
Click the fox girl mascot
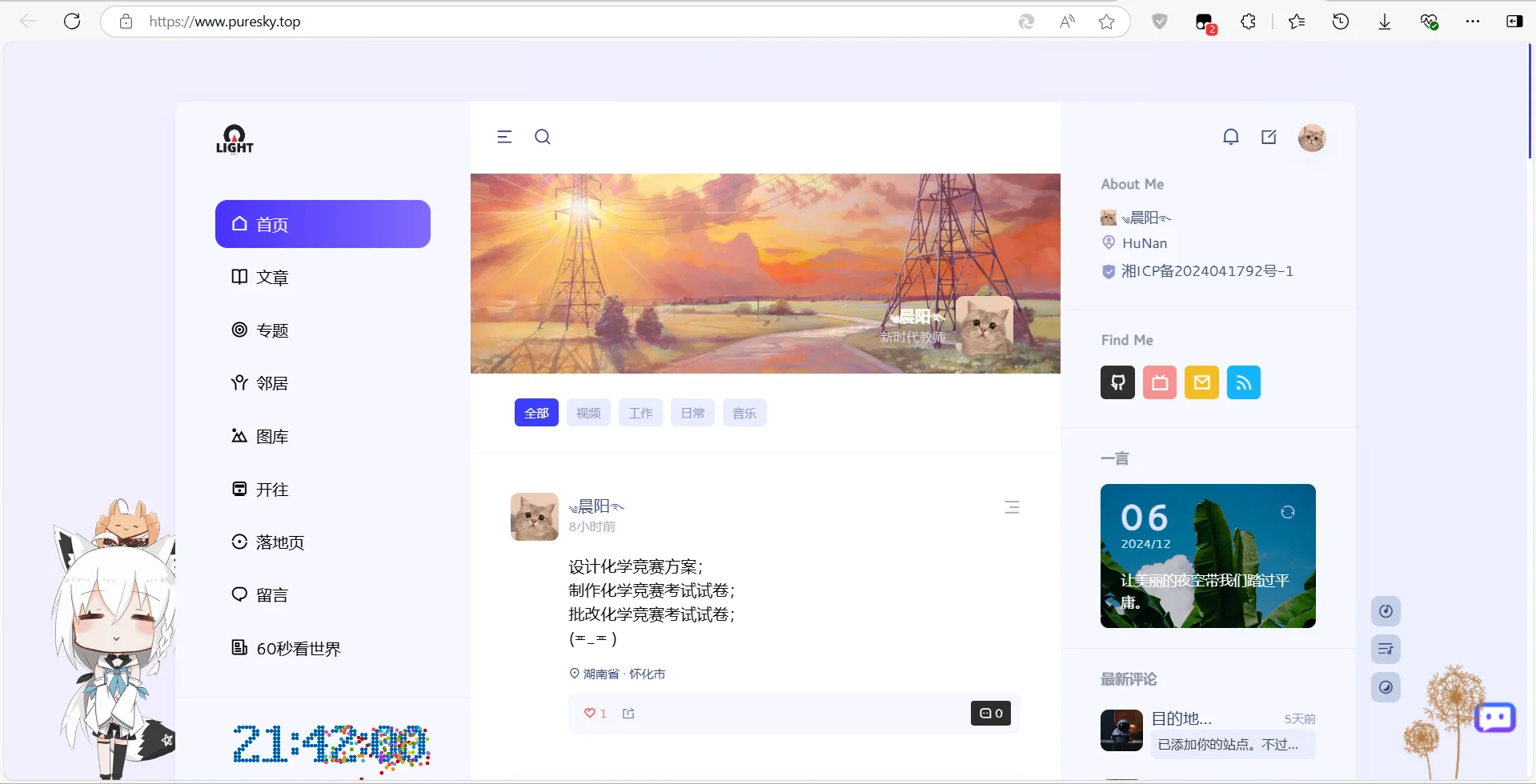112,640
